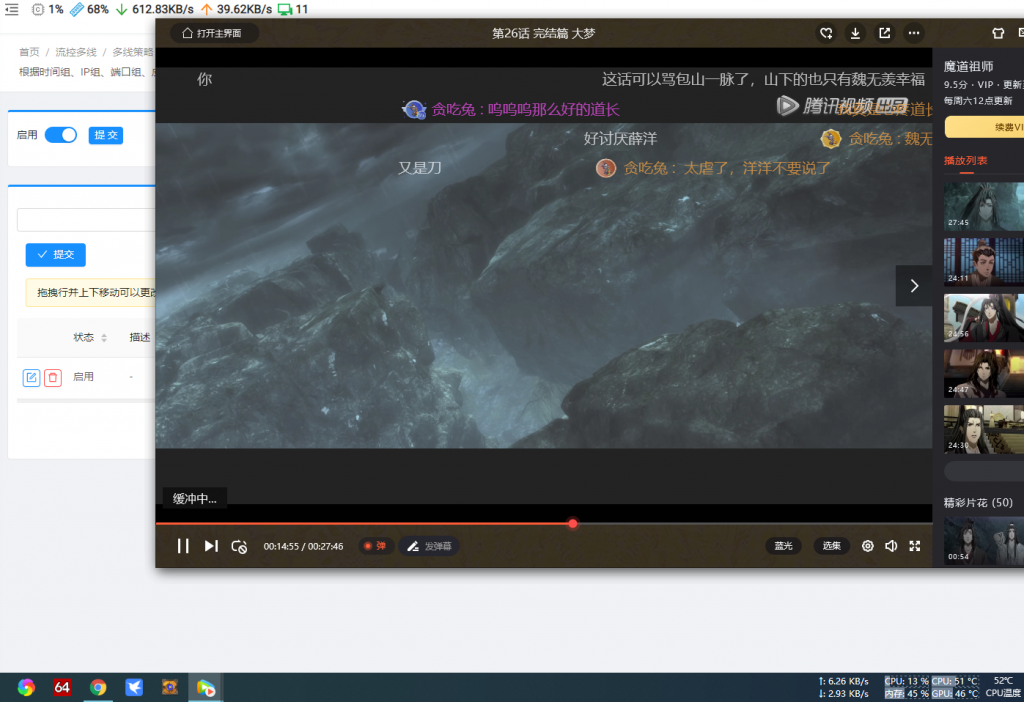Switch to the 播放列表 tab
This screenshot has height=702, width=1024.
965,161
